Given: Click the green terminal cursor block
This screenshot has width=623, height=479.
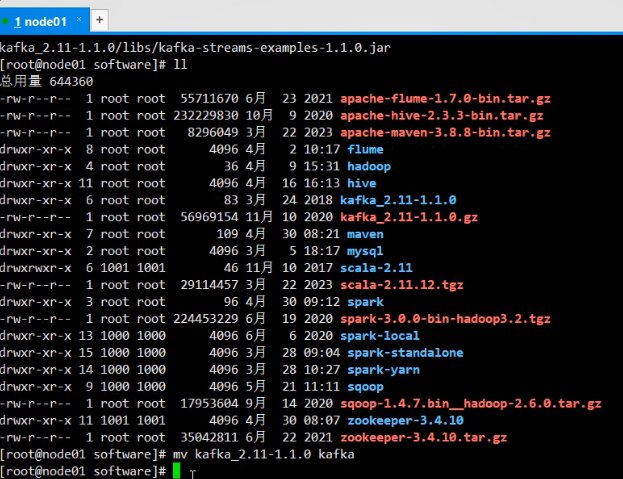Looking at the screenshot, I should (x=176, y=471).
